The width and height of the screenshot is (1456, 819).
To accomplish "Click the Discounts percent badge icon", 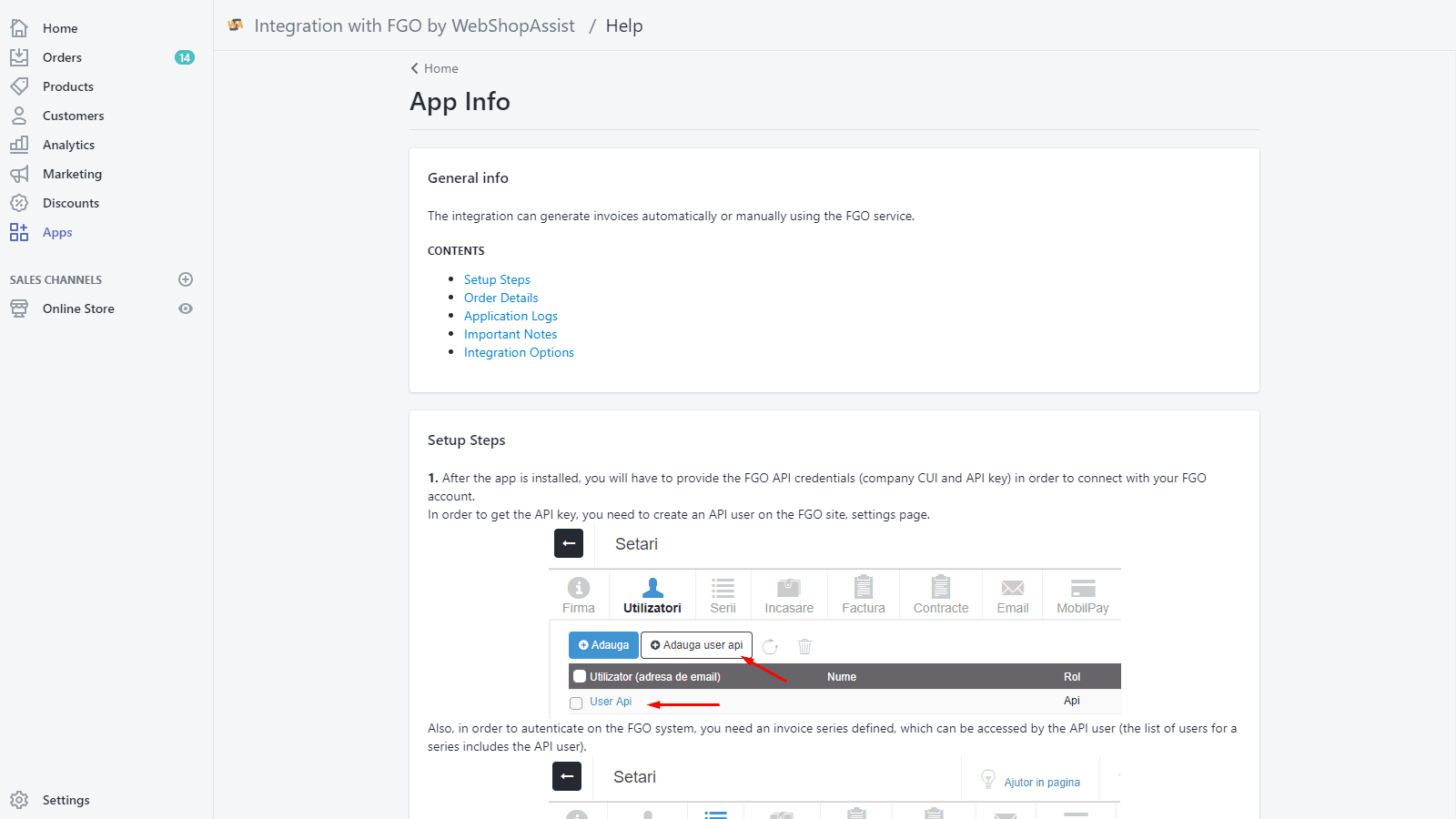I will [19, 203].
